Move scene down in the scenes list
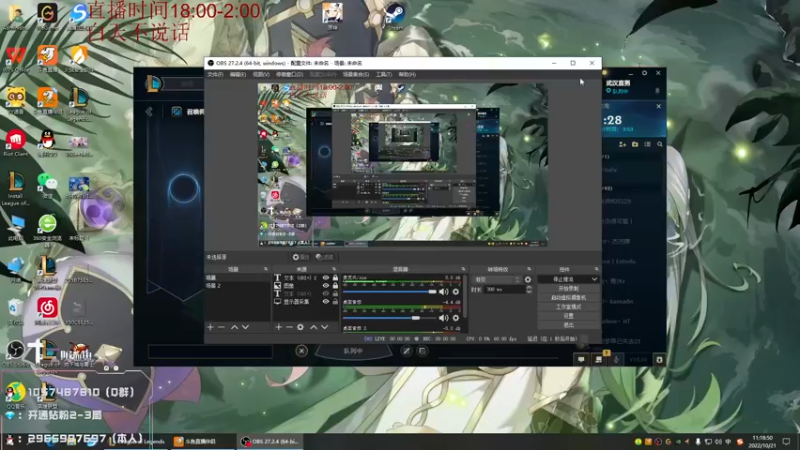 pyautogui.click(x=245, y=327)
